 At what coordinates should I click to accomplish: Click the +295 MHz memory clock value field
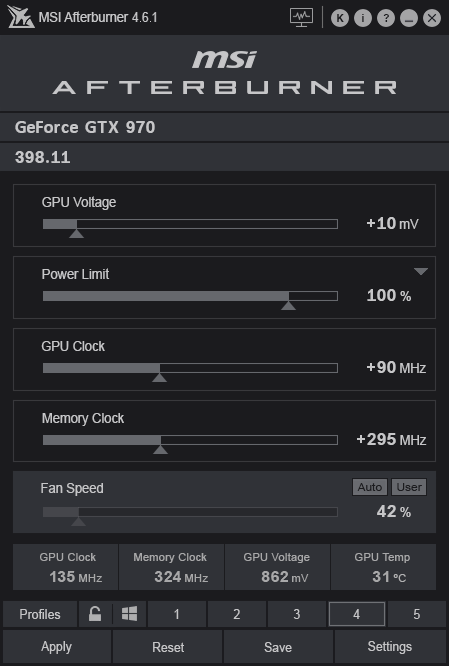point(391,440)
